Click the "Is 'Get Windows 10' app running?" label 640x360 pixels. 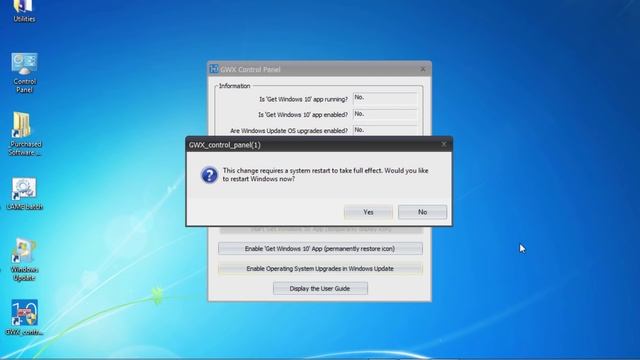[304, 99]
